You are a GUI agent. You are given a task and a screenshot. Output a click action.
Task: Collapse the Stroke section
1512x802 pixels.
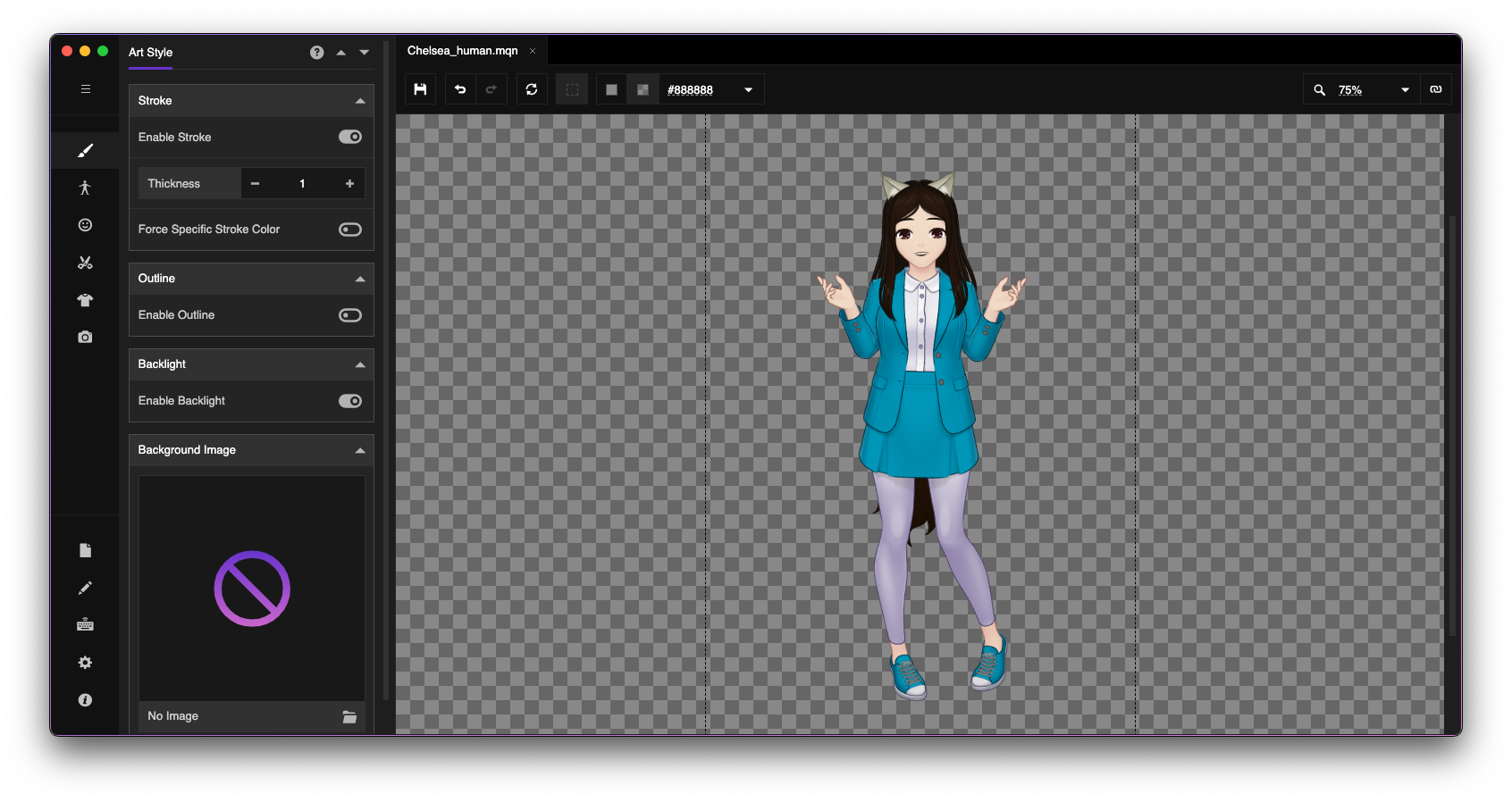point(360,101)
